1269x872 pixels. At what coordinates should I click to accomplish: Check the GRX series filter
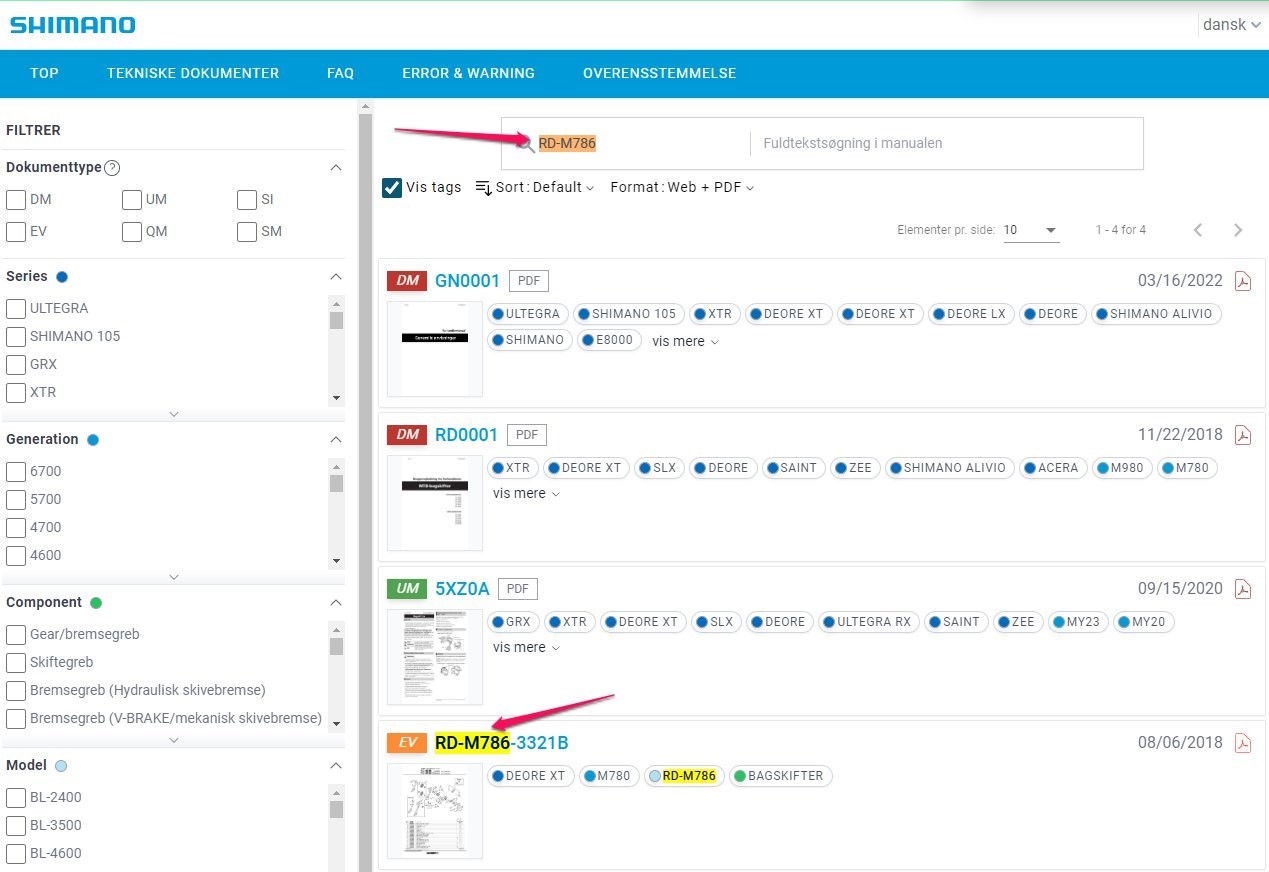coord(16,364)
